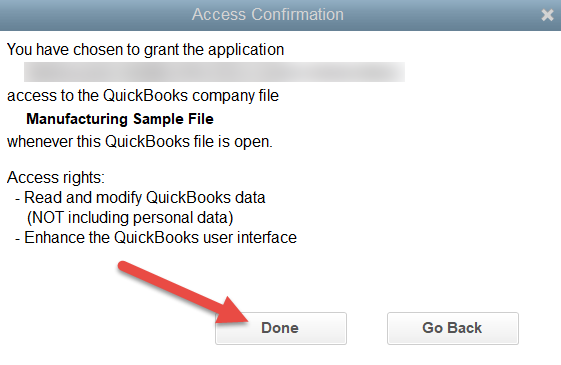The image size is (561, 365).
Task: Click 'Enhance the QuickBooks user interface' entry
Action: point(160,238)
